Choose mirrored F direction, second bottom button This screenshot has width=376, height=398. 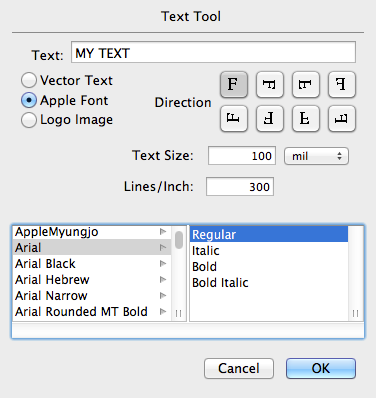coord(270,118)
